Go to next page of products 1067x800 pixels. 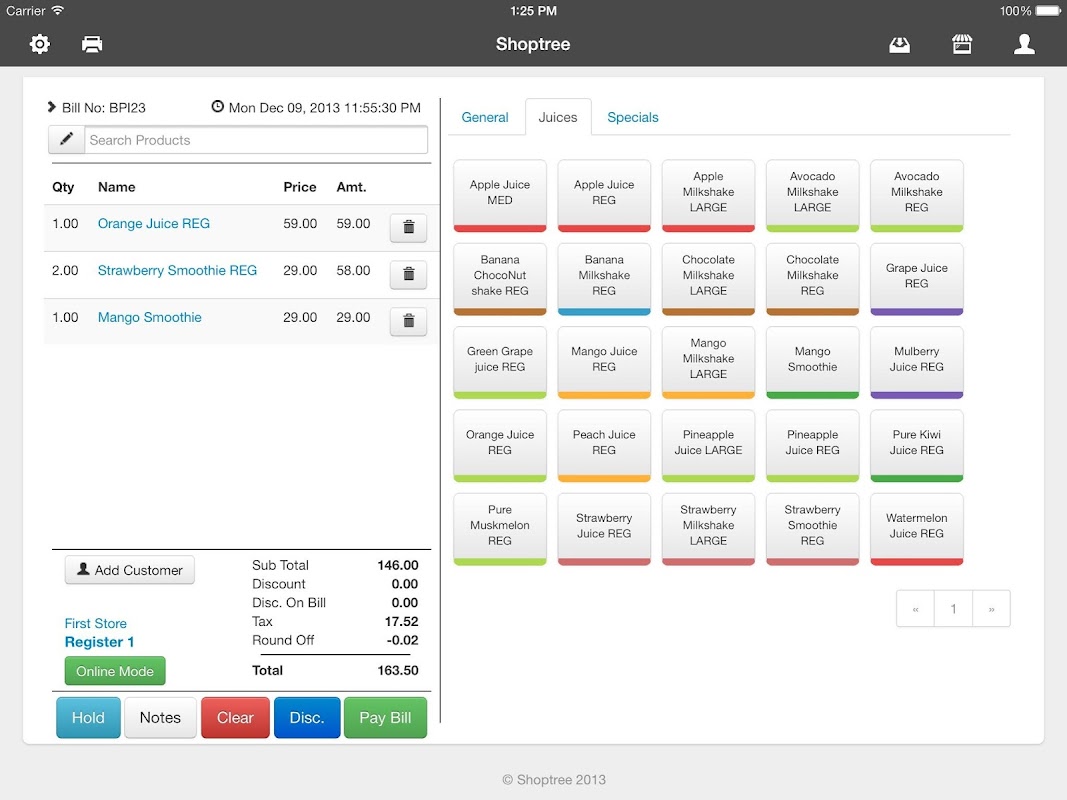(991, 608)
